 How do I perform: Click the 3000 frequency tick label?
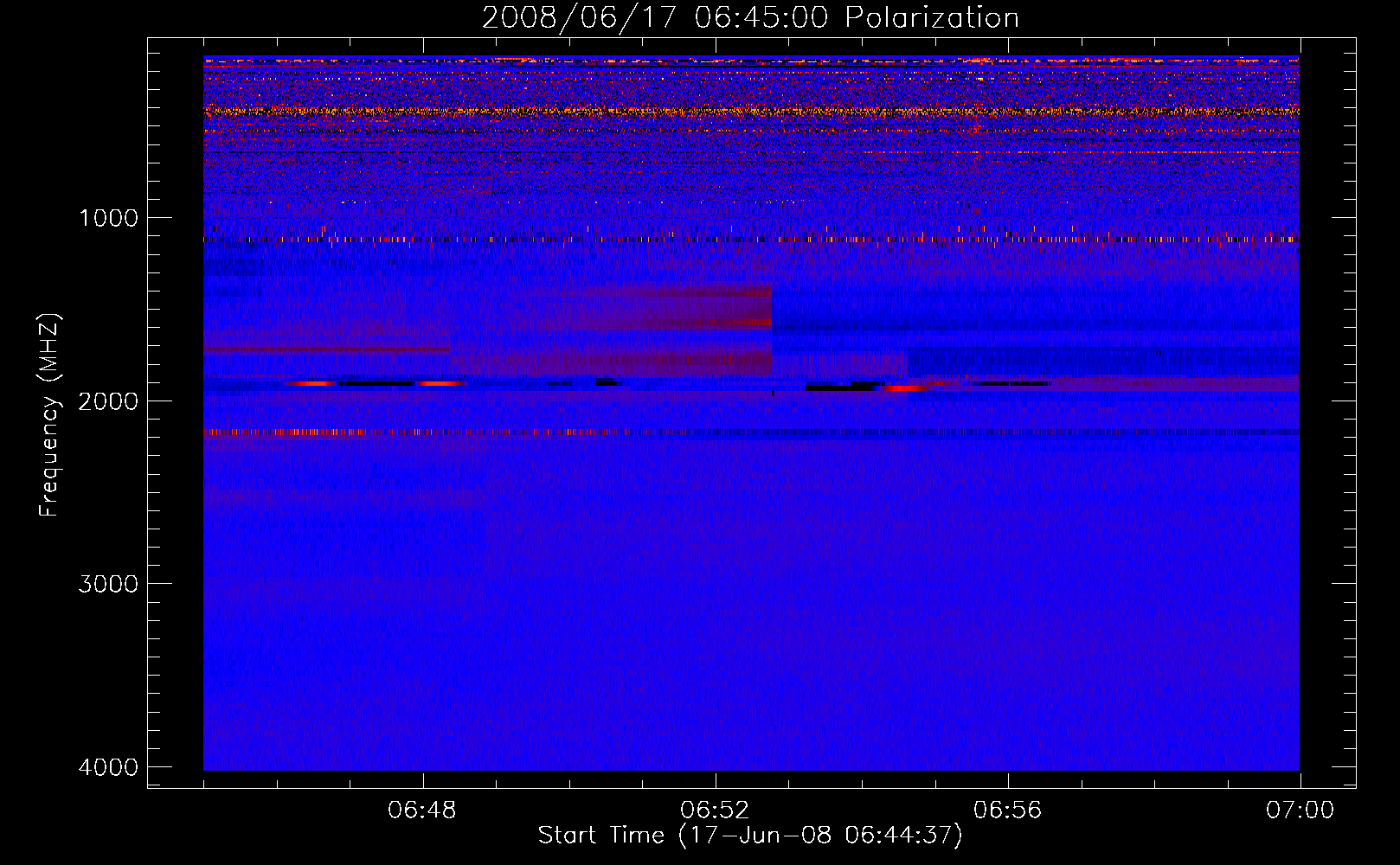point(108,583)
